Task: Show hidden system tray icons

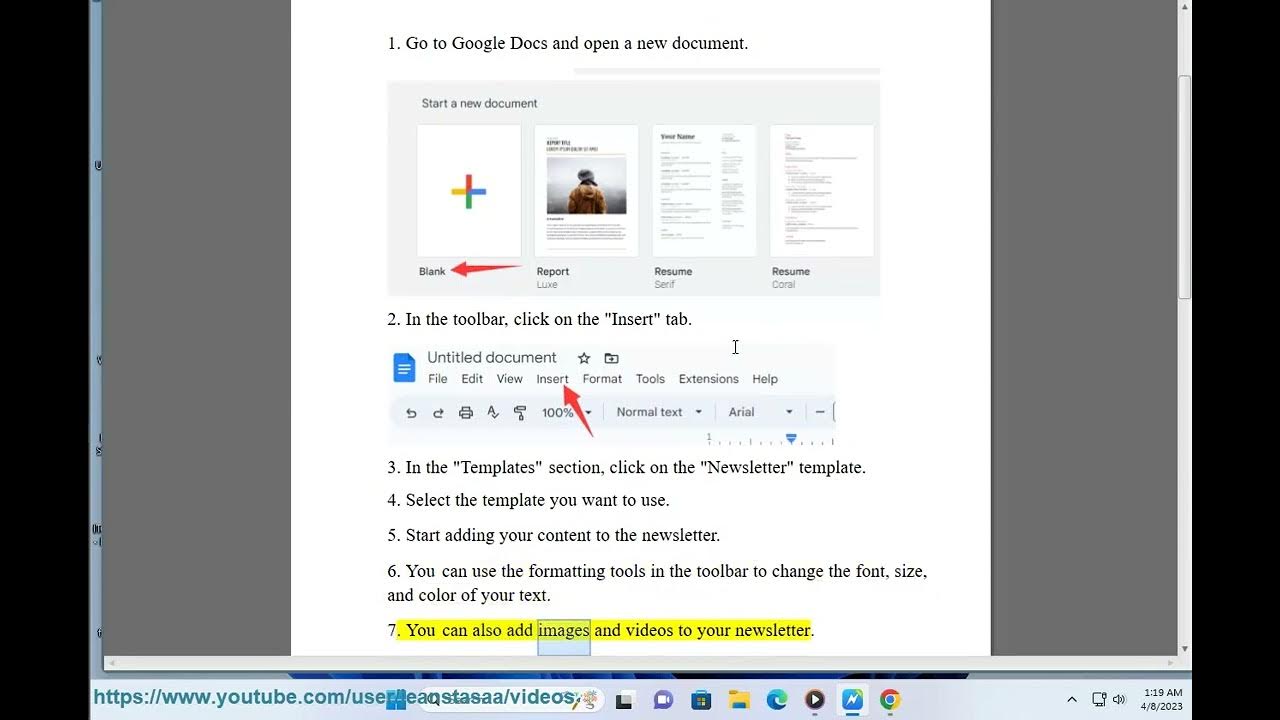Action: (1072, 700)
